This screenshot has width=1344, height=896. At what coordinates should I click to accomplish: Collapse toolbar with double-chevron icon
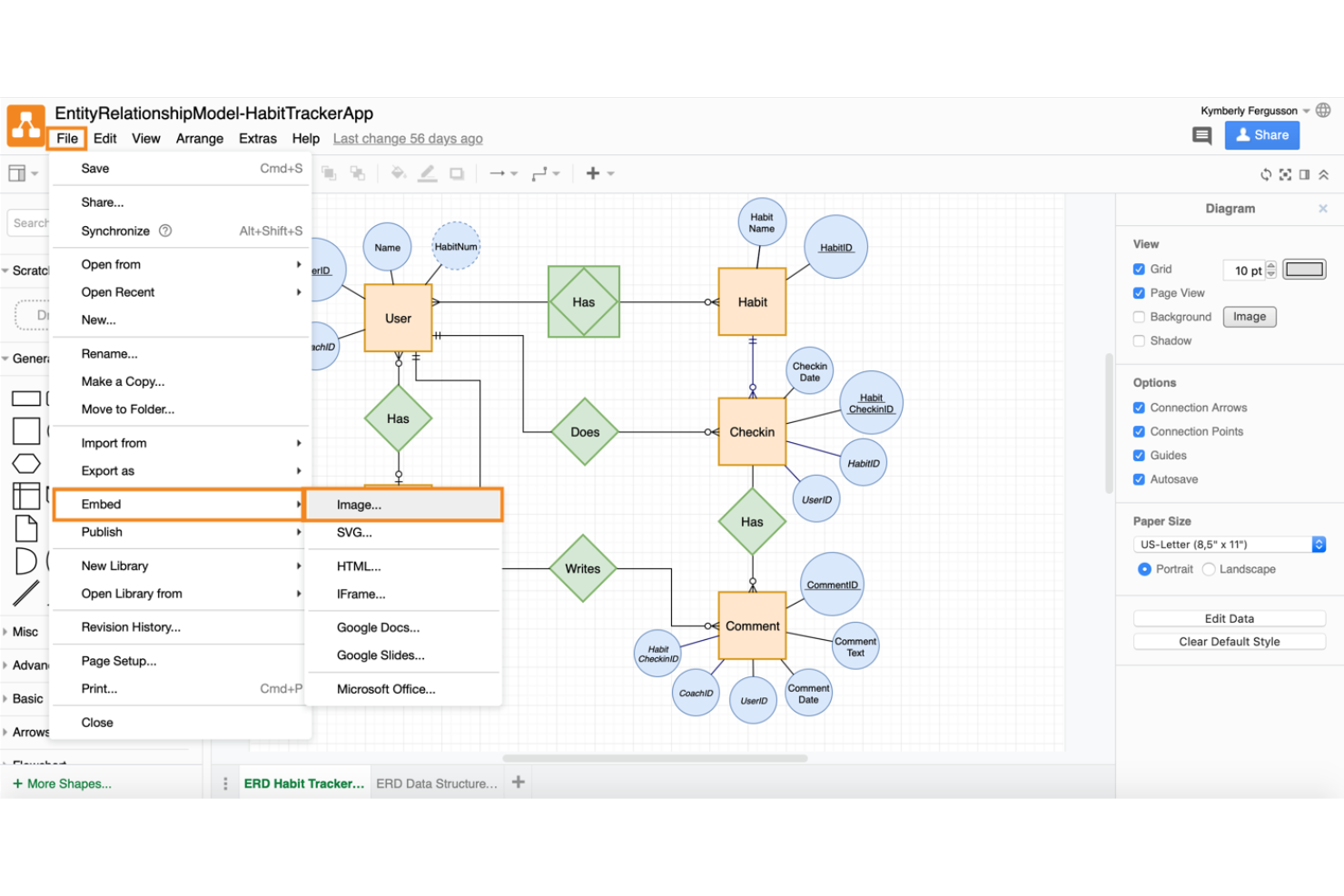1324,174
